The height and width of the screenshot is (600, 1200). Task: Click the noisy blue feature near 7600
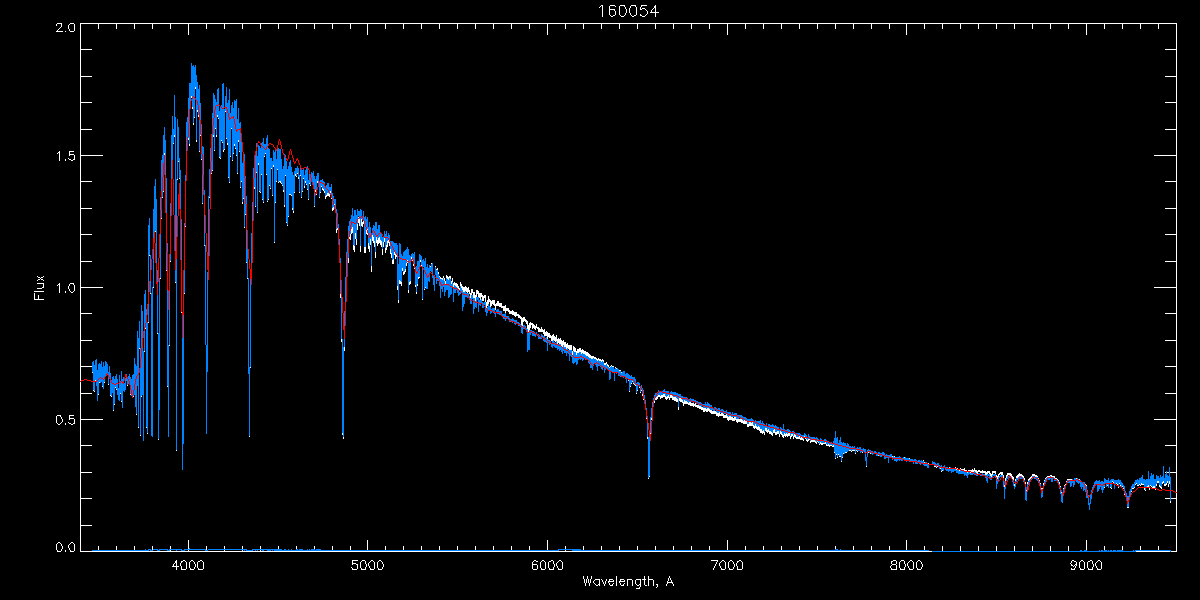[x=839, y=447]
